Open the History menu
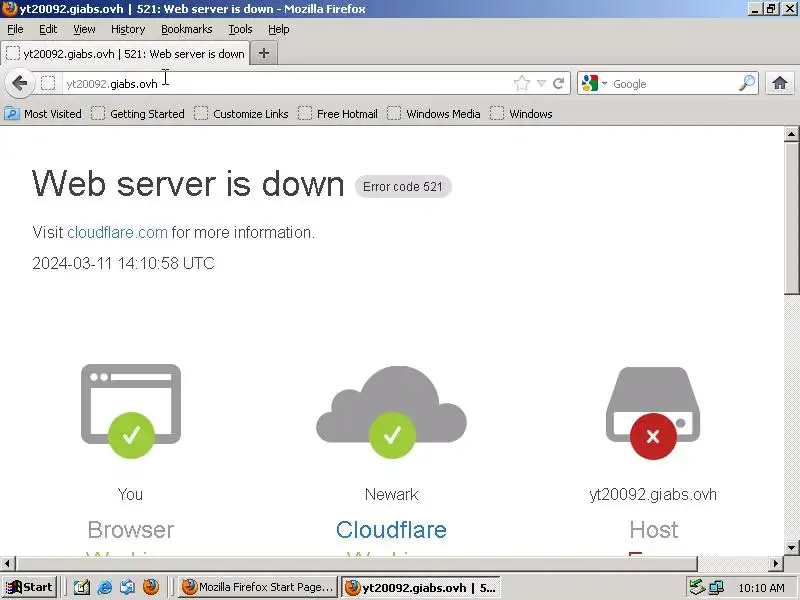The height and width of the screenshot is (600, 800). pyautogui.click(x=128, y=29)
